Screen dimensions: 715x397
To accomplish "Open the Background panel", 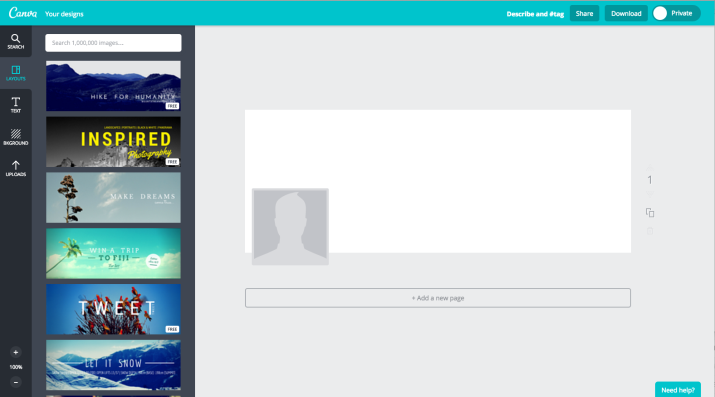I will coord(16,137).
